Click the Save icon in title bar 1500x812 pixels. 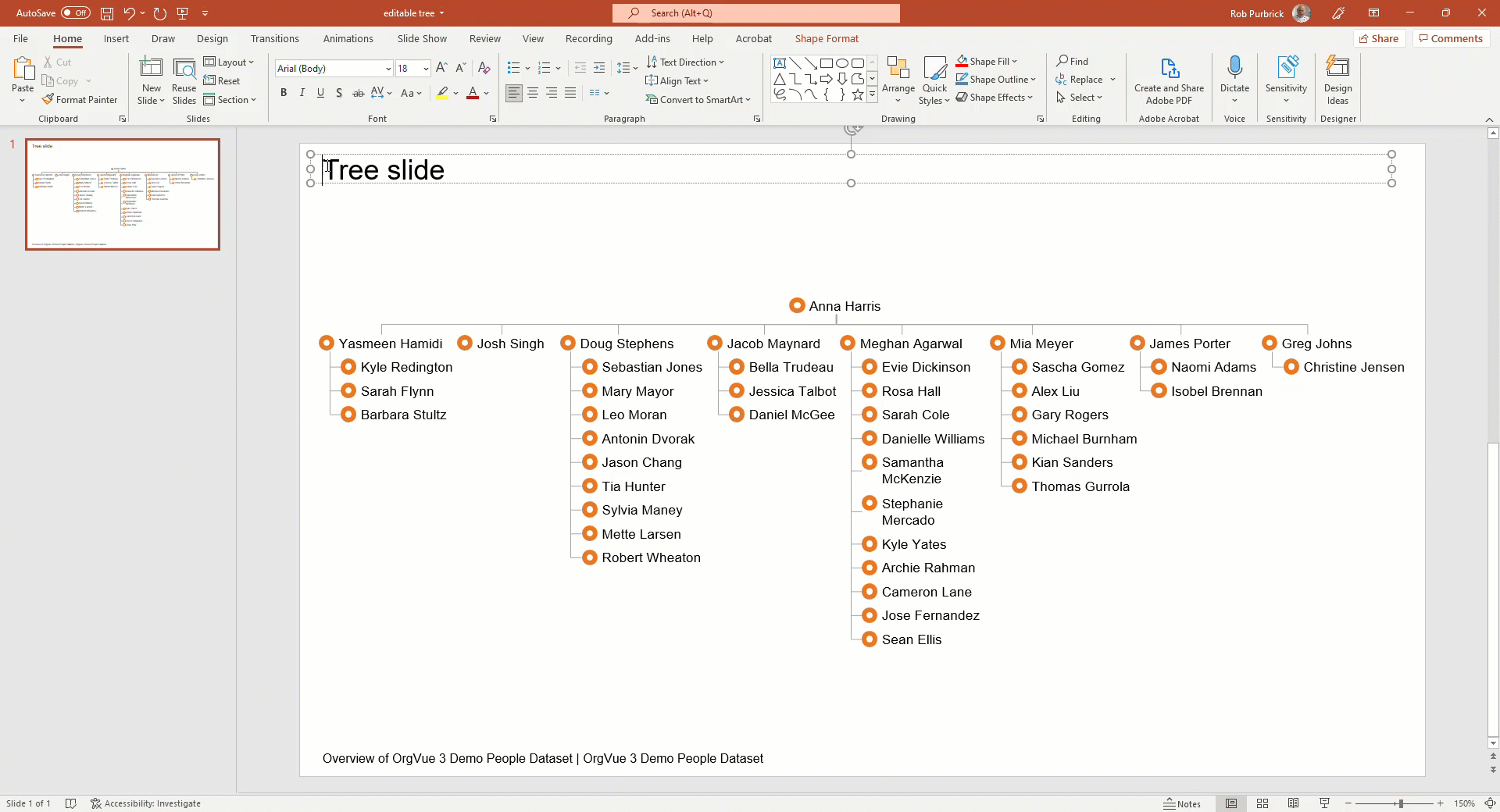107,13
